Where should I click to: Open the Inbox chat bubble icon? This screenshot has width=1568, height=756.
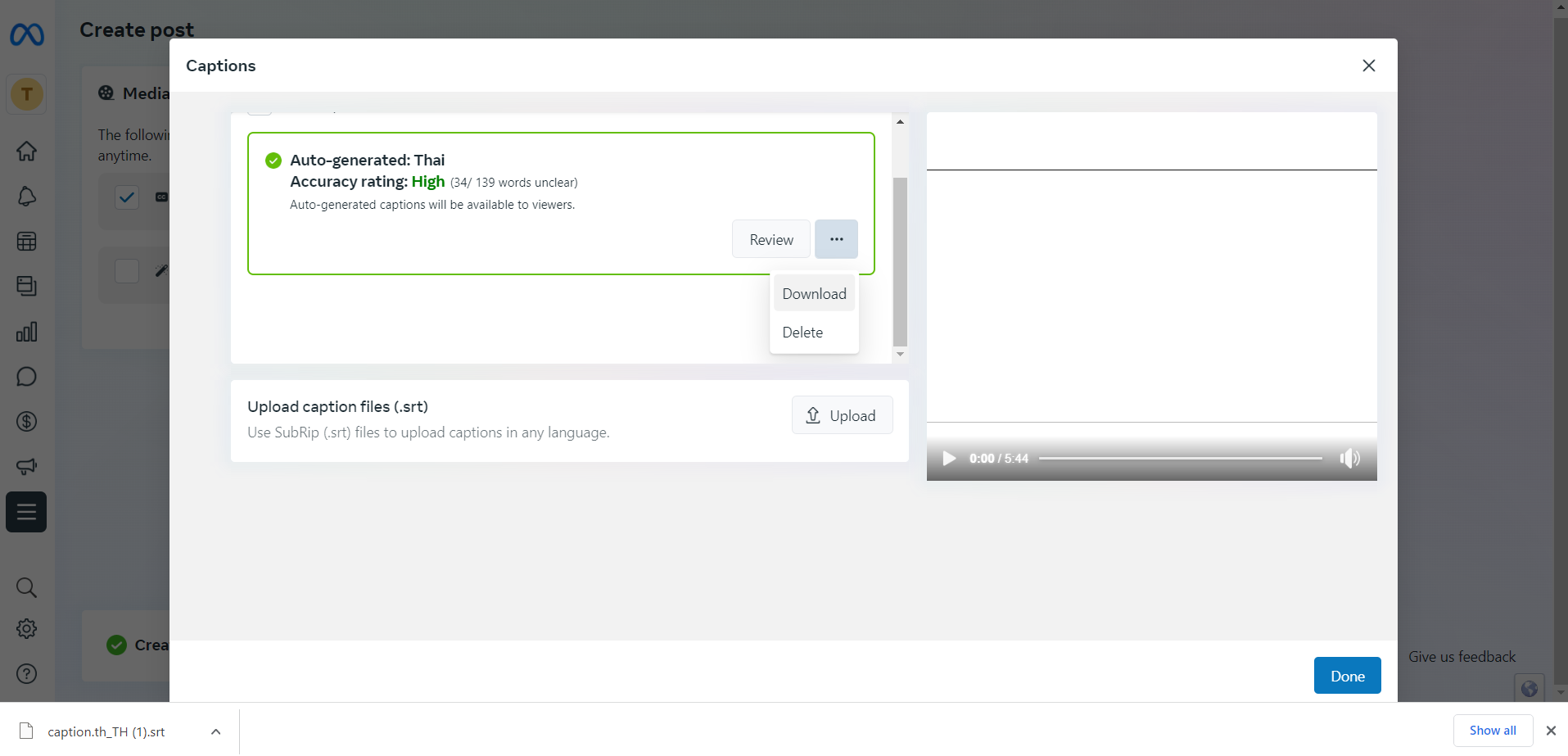[27, 377]
